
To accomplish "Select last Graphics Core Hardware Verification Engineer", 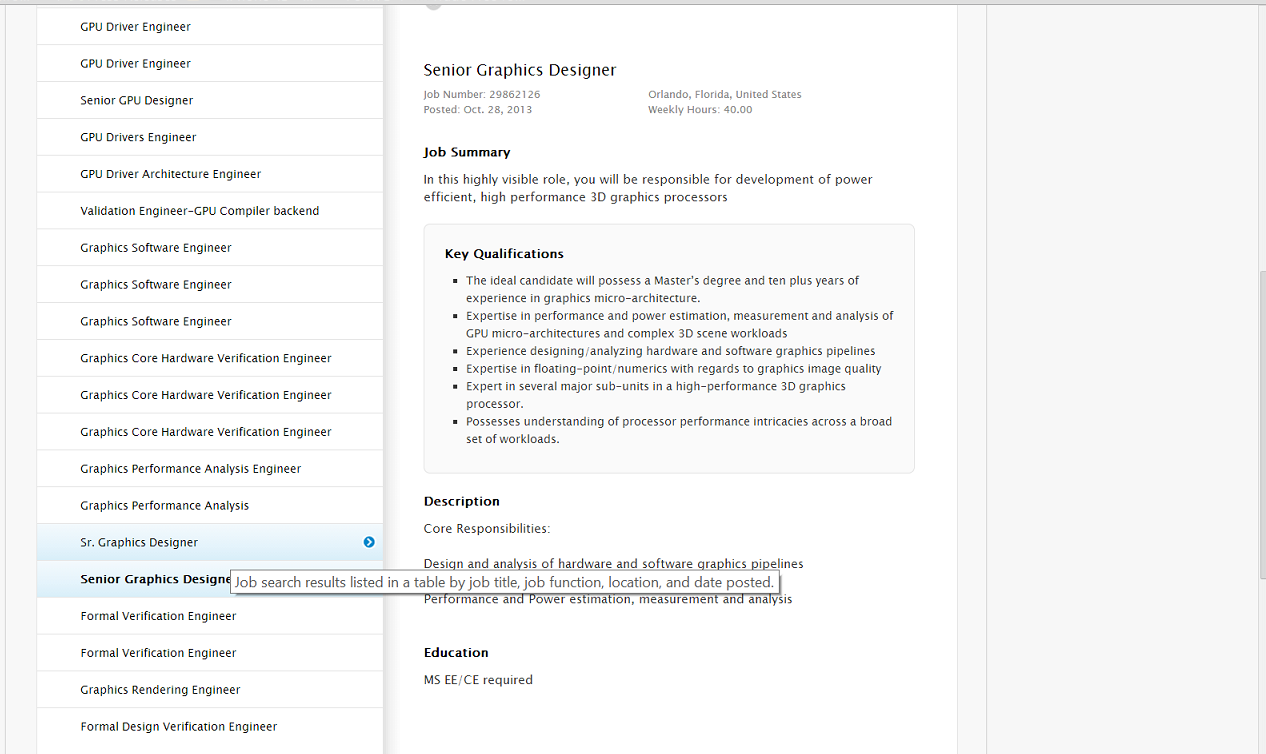I will point(205,432).
